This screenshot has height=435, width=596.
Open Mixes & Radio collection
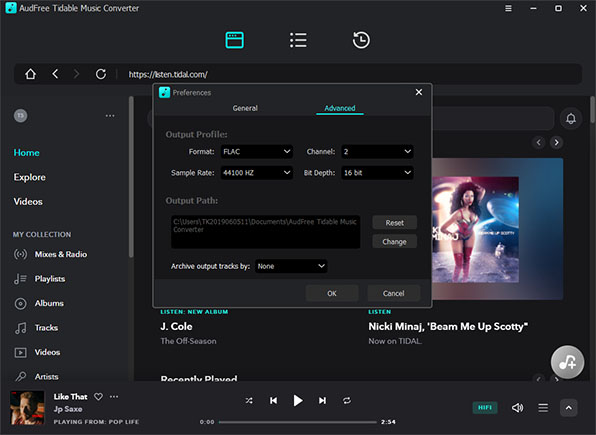pos(51,254)
